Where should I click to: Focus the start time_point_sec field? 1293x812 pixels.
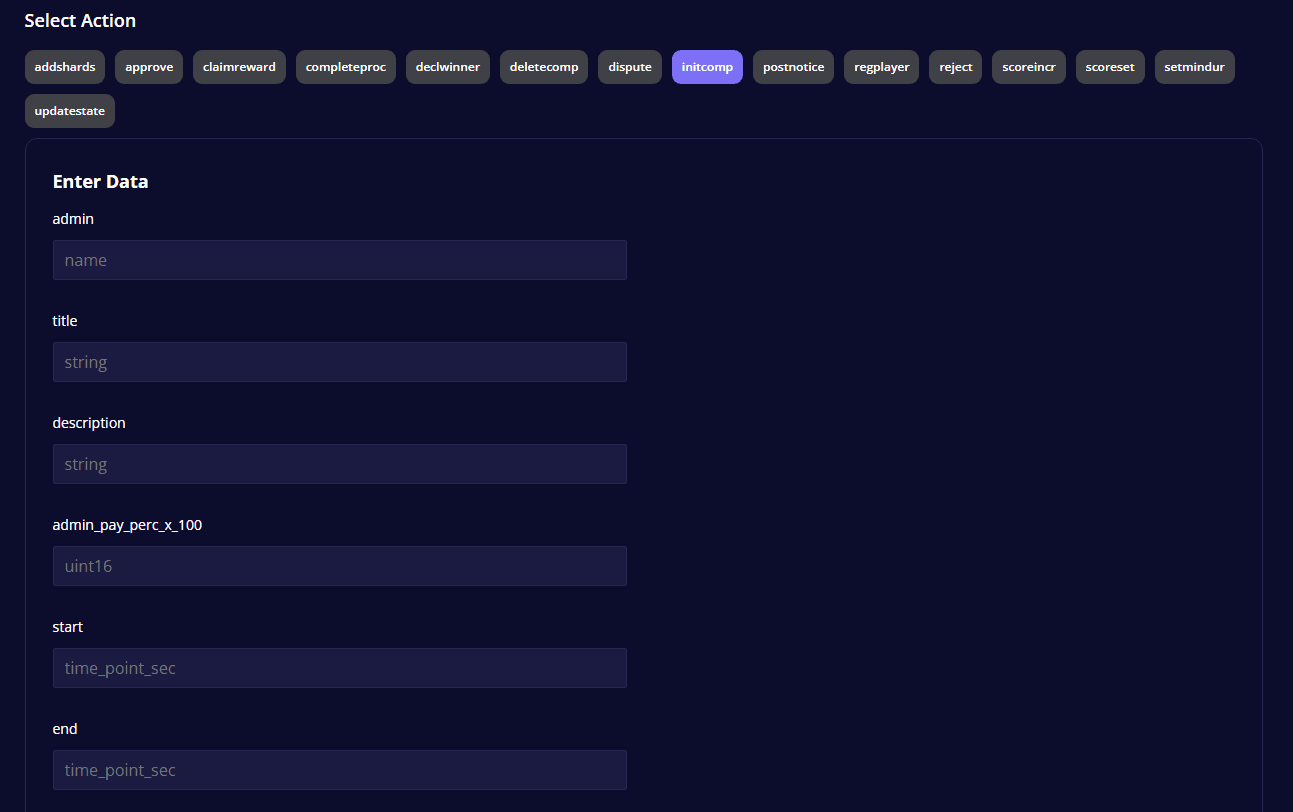pos(339,668)
